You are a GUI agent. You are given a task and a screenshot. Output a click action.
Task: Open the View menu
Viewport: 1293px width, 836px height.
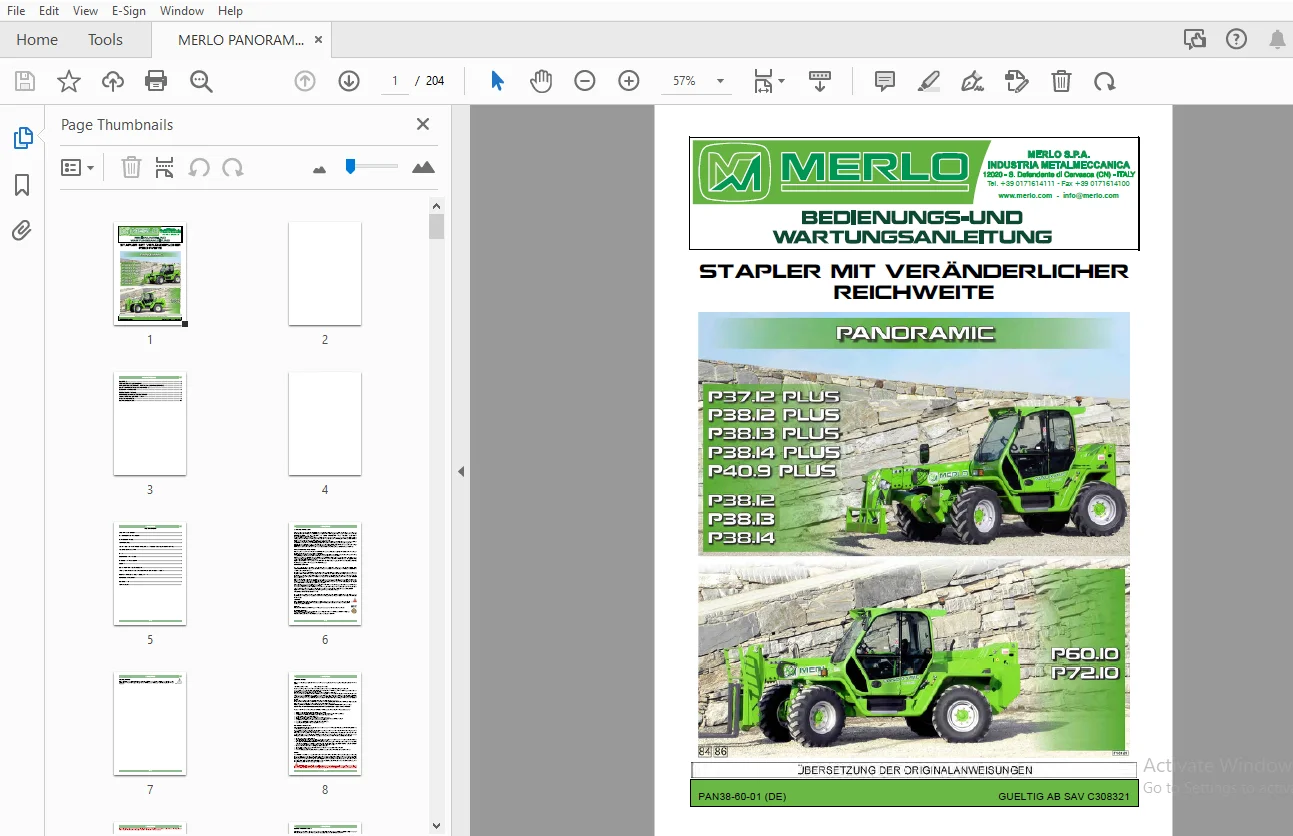tap(85, 11)
